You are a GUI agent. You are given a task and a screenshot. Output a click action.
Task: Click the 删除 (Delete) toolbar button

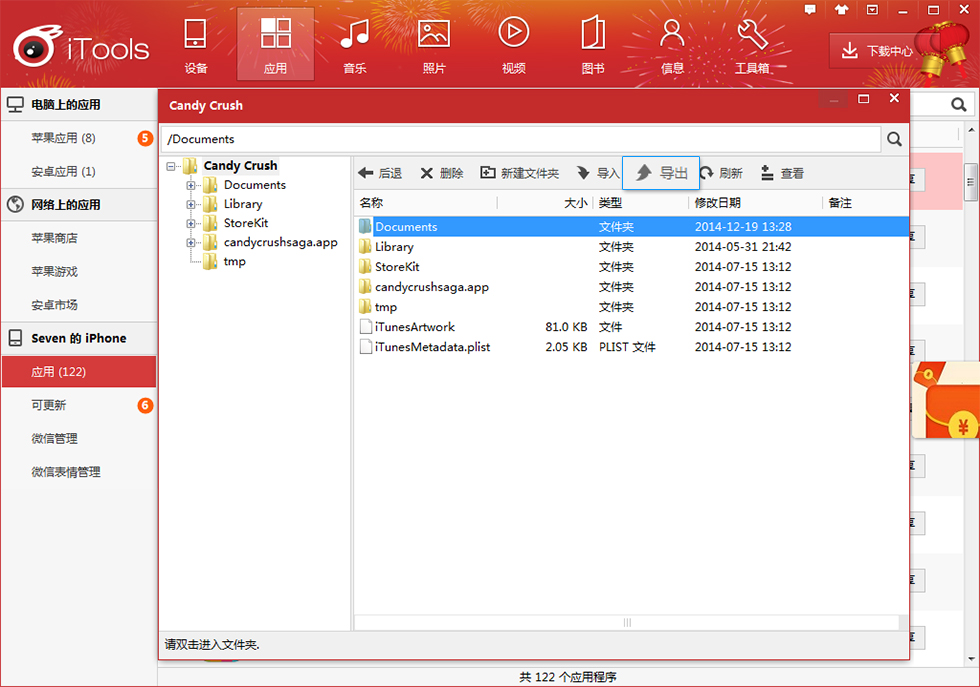click(442, 173)
